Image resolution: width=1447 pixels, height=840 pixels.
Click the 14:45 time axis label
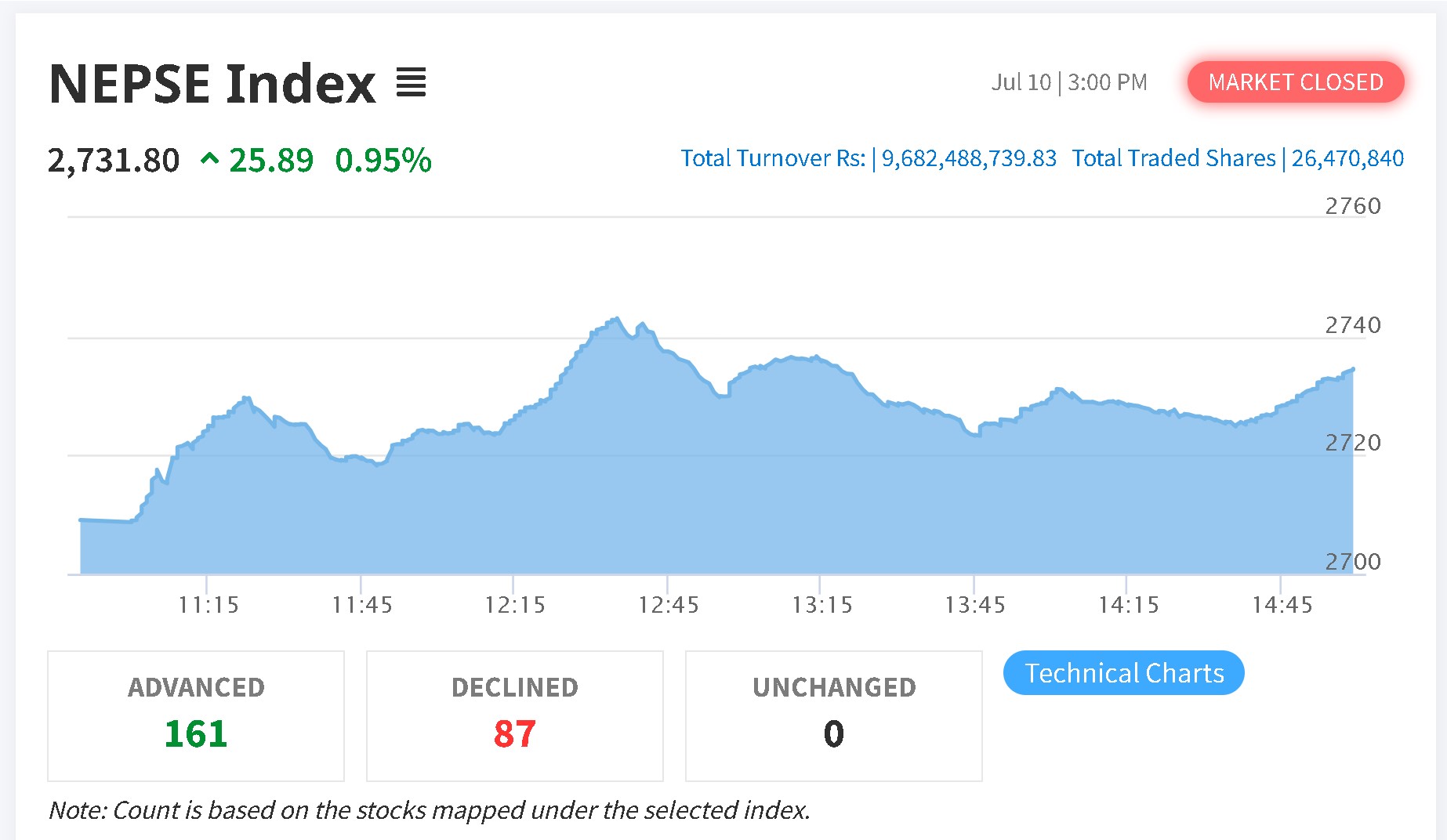(1282, 605)
